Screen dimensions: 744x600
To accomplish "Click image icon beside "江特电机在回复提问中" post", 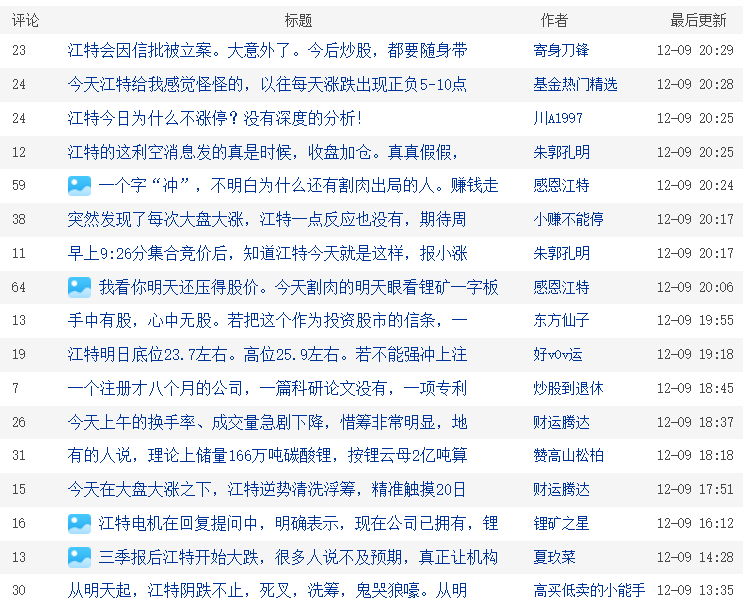I will click(79, 523).
